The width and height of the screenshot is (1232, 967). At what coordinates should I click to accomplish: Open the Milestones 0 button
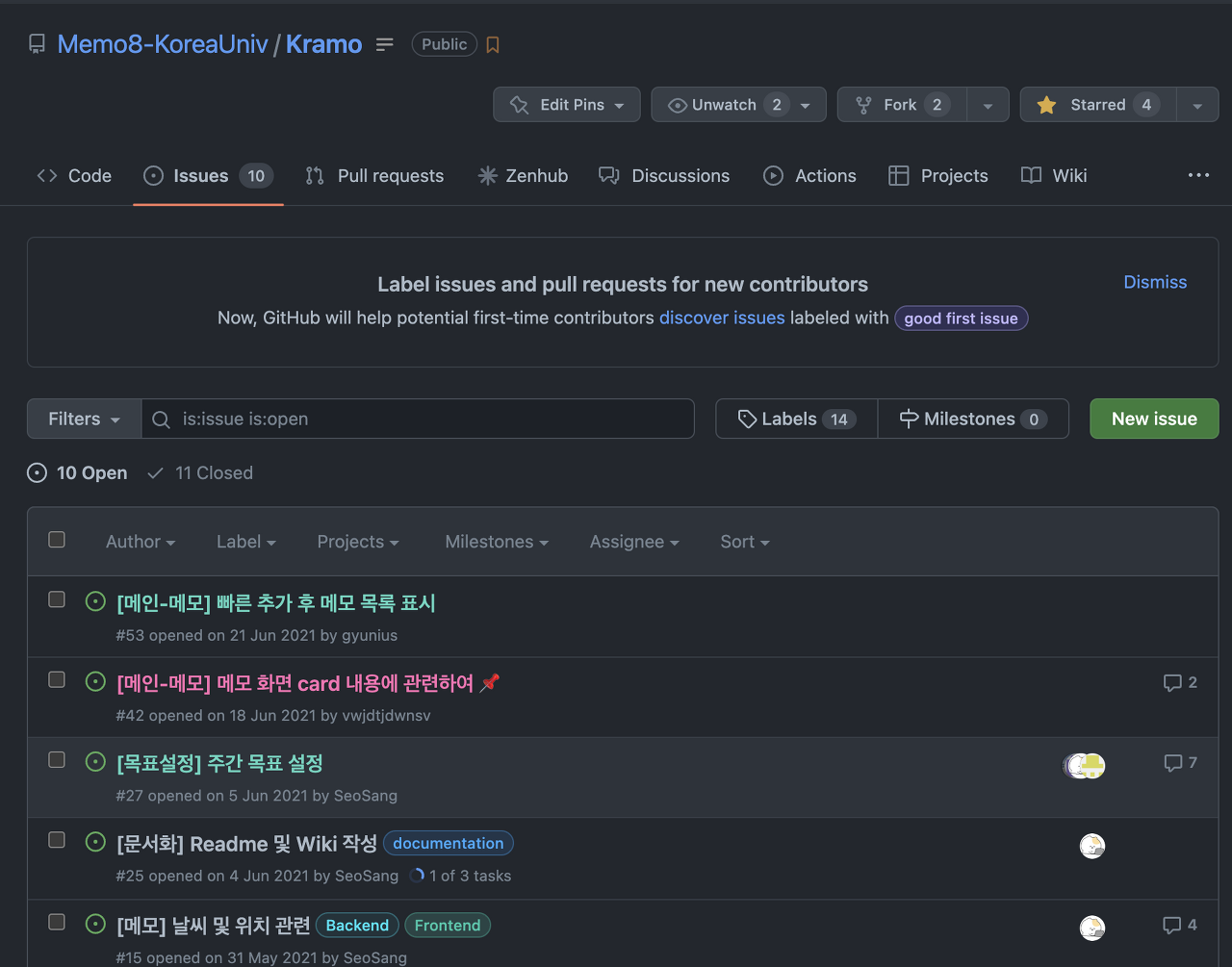[x=973, y=420]
